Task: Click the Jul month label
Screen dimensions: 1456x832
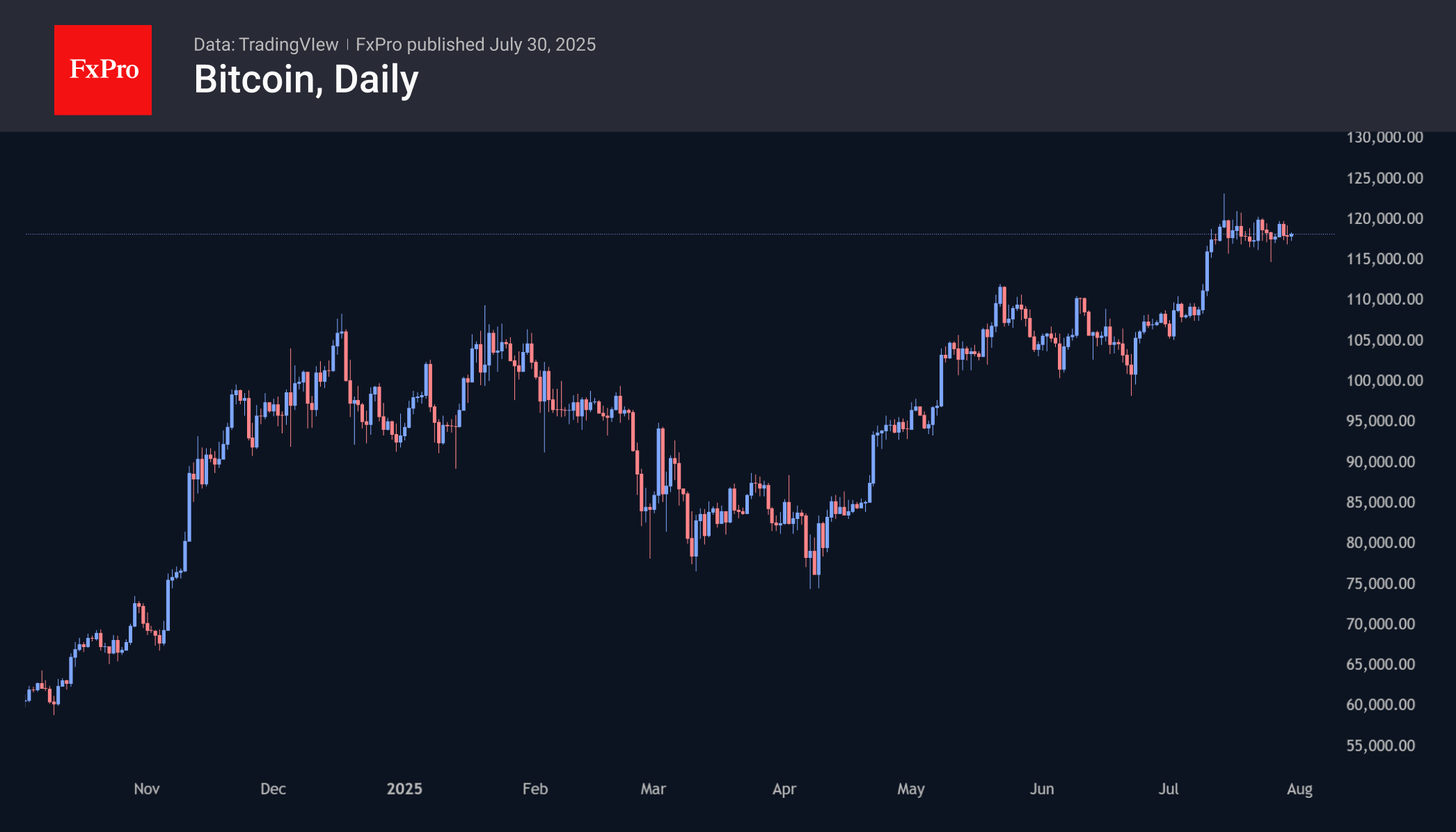Action: click(x=1169, y=789)
